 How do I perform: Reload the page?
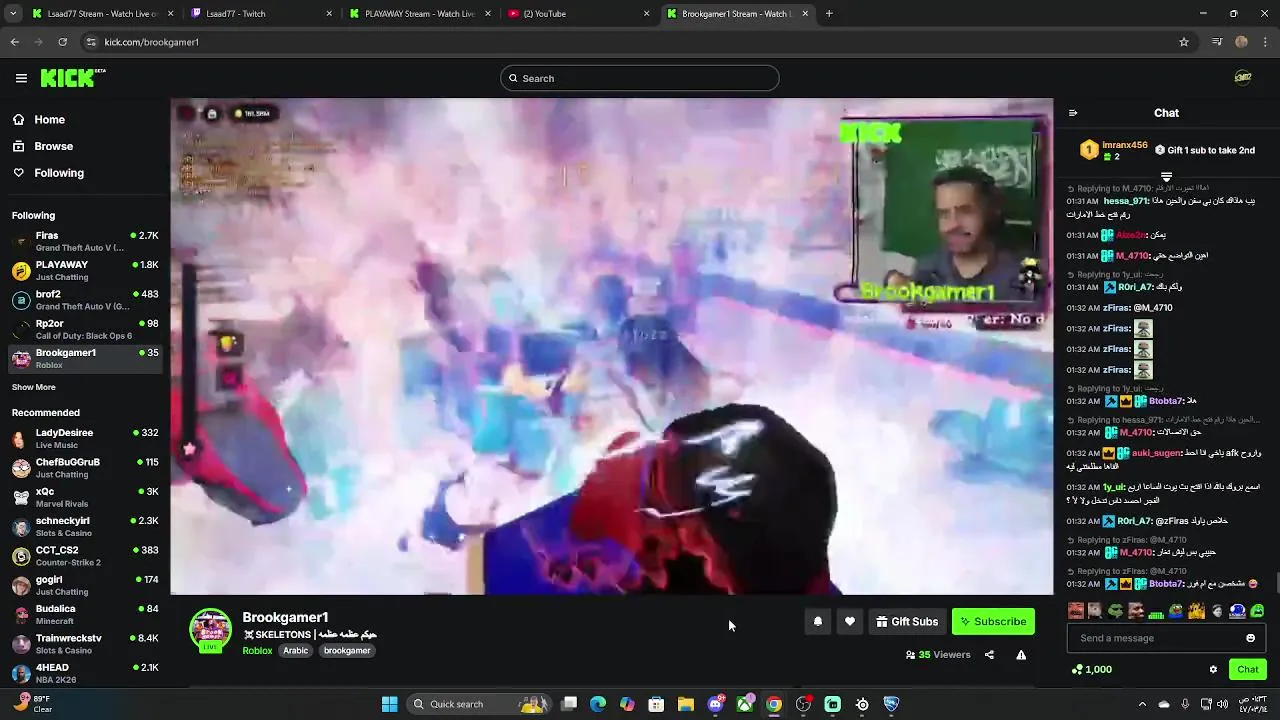(62, 42)
